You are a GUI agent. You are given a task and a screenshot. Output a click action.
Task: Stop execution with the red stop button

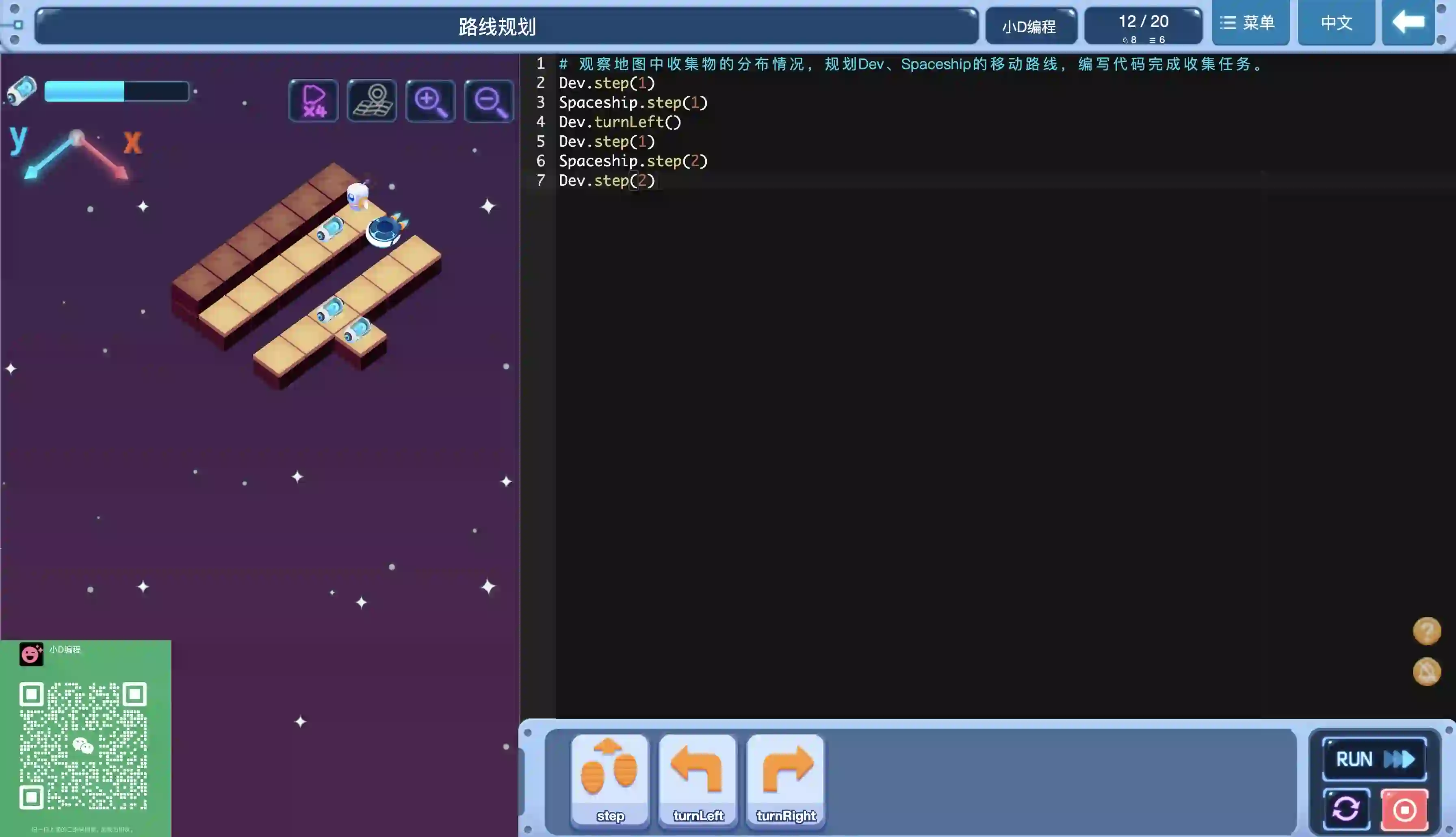tap(1404, 809)
